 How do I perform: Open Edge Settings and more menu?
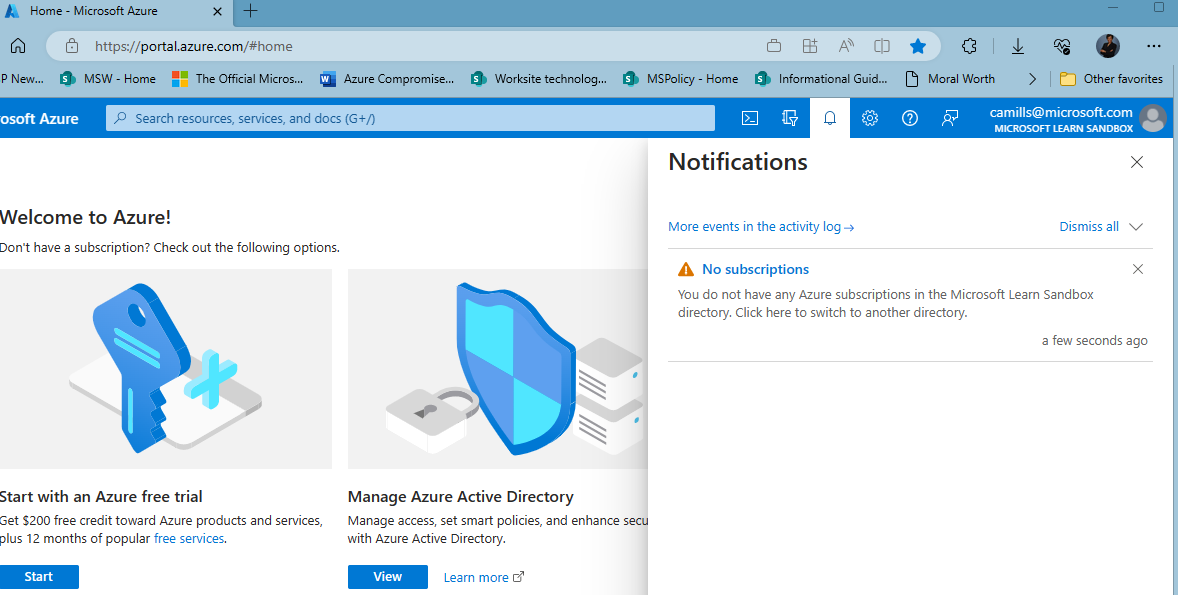click(x=1154, y=46)
